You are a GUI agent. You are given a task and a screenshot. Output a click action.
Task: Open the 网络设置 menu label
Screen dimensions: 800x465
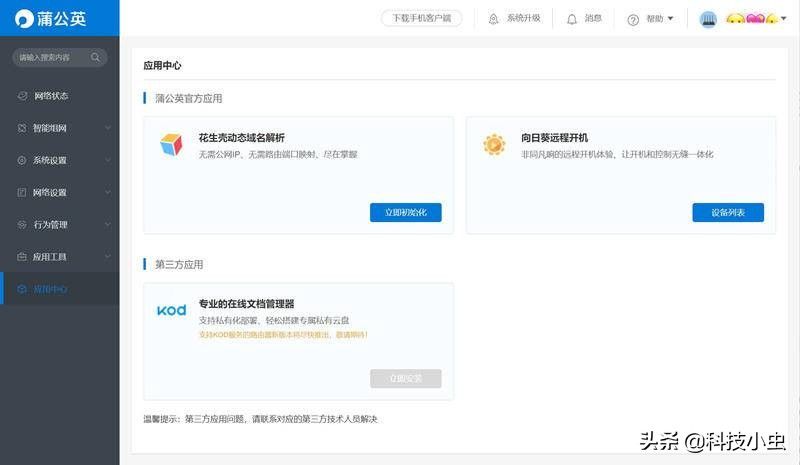click(x=49, y=192)
